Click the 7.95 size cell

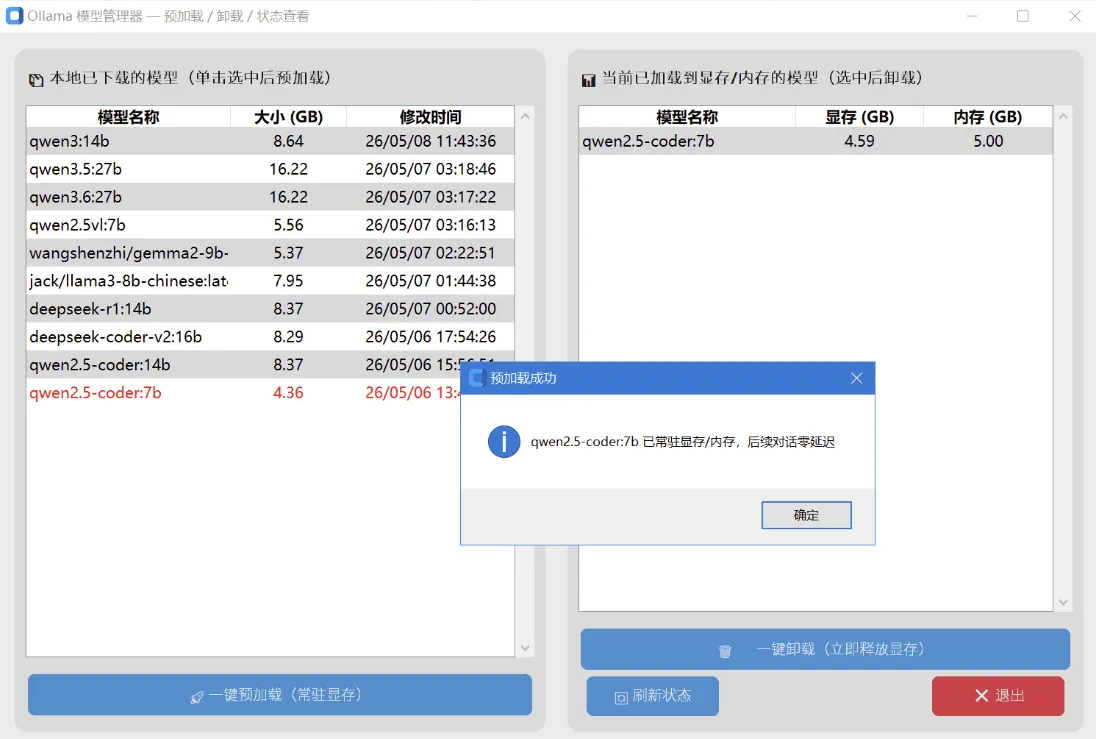(x=288, y=281)
